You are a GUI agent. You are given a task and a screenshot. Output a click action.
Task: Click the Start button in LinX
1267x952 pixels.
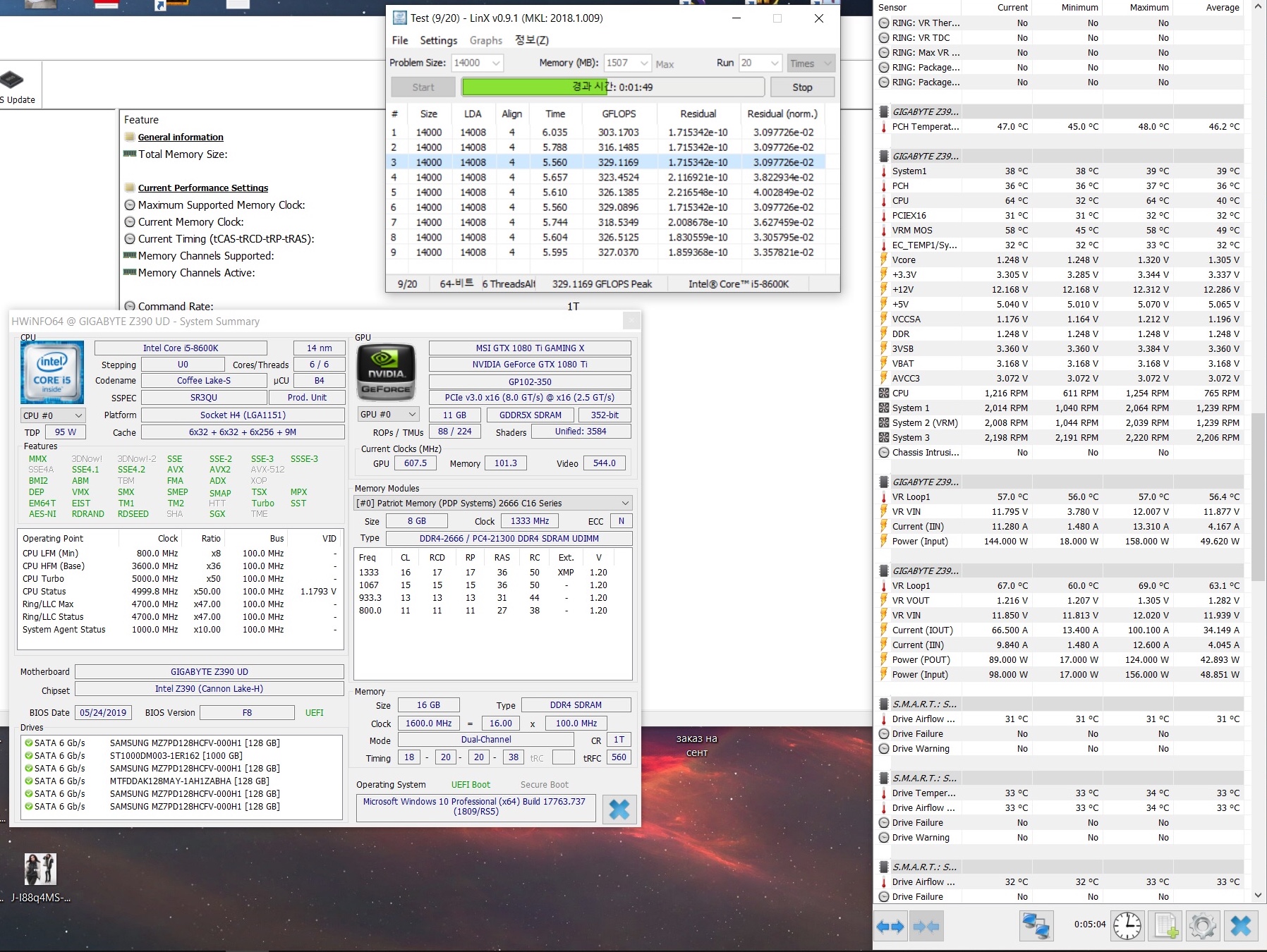423,87
